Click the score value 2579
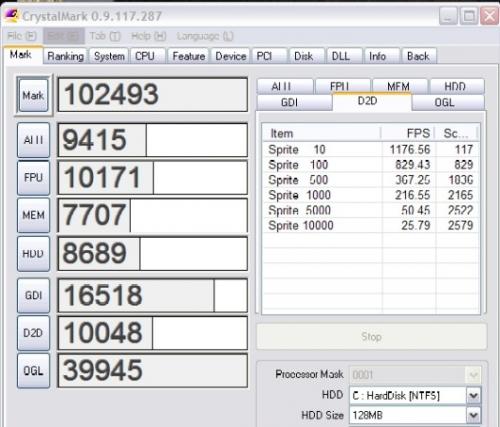The height and width of the screenshot is (427, 500). tap(460, 225)
